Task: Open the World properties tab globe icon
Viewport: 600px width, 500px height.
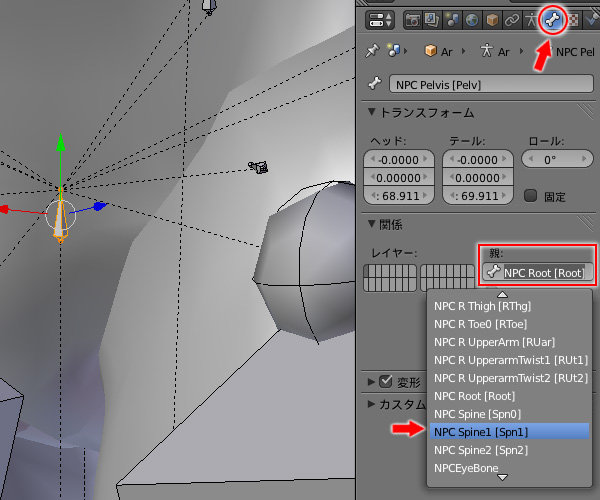Action: coord(472,20)
